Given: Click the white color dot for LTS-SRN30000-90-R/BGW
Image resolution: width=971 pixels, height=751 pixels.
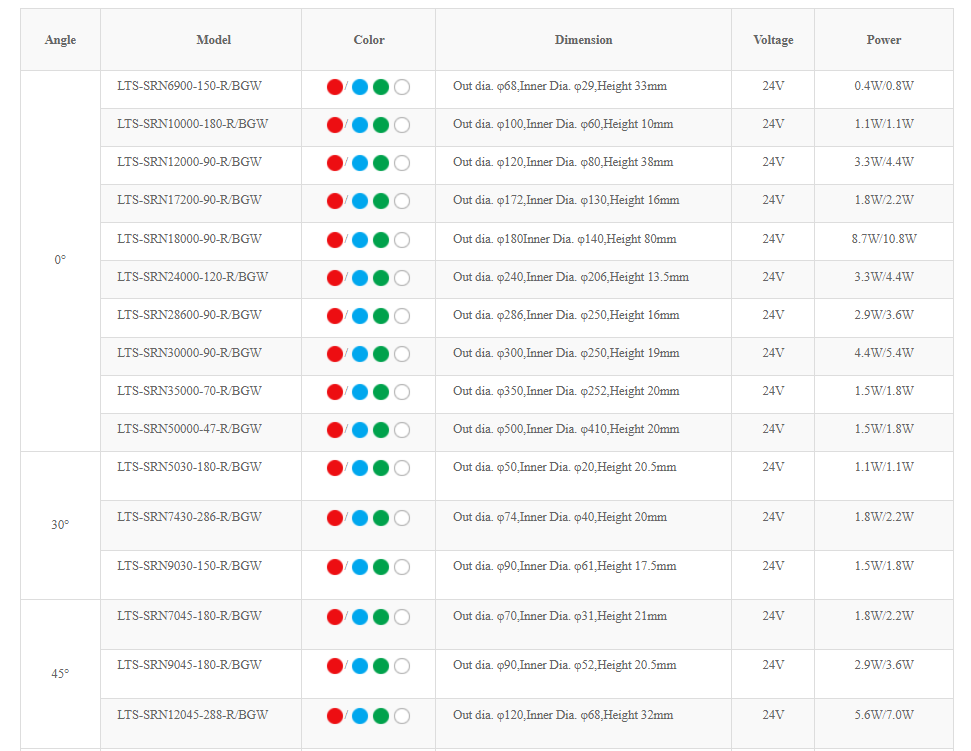Looking at the screenshot, I should click(402, 354).
